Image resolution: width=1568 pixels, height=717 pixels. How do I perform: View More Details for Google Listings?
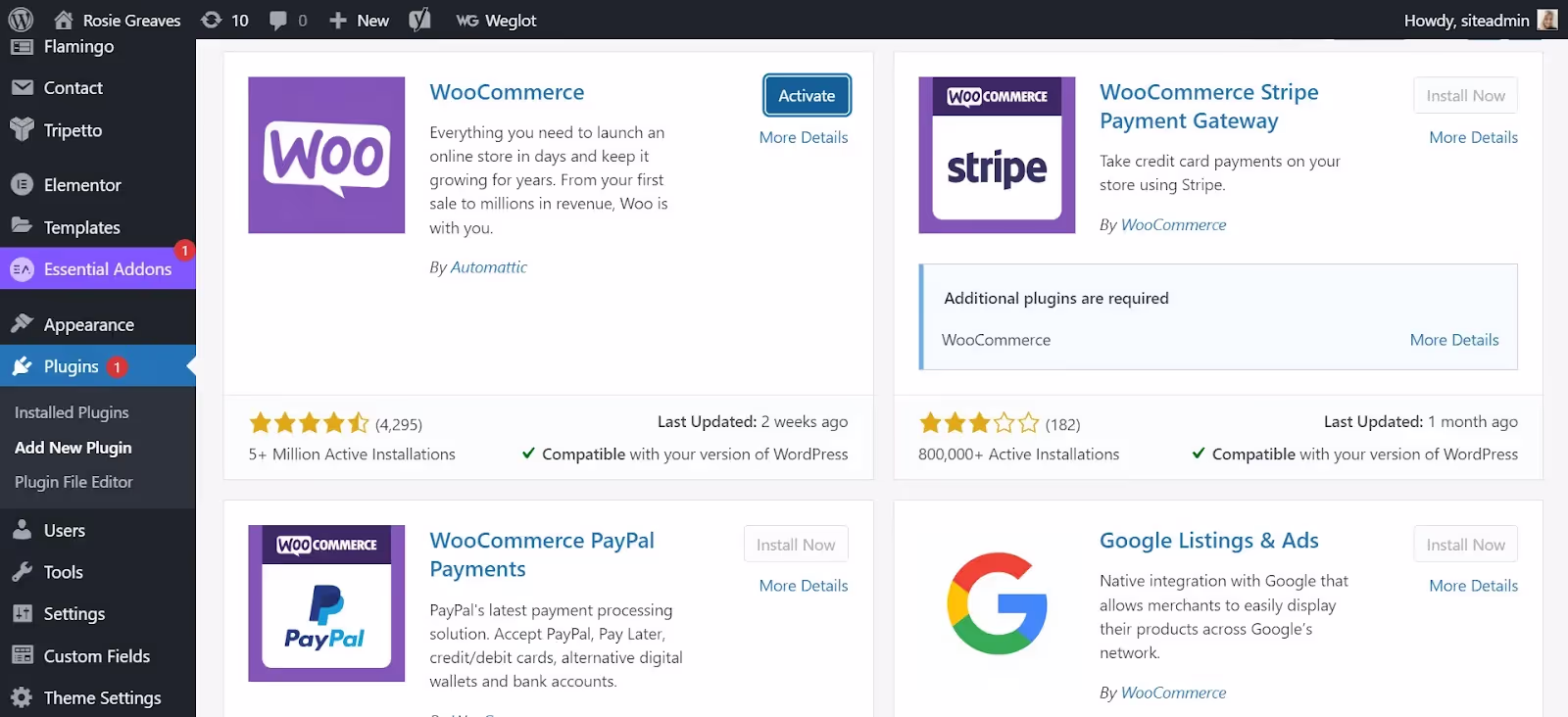[x=1473, y=585]
